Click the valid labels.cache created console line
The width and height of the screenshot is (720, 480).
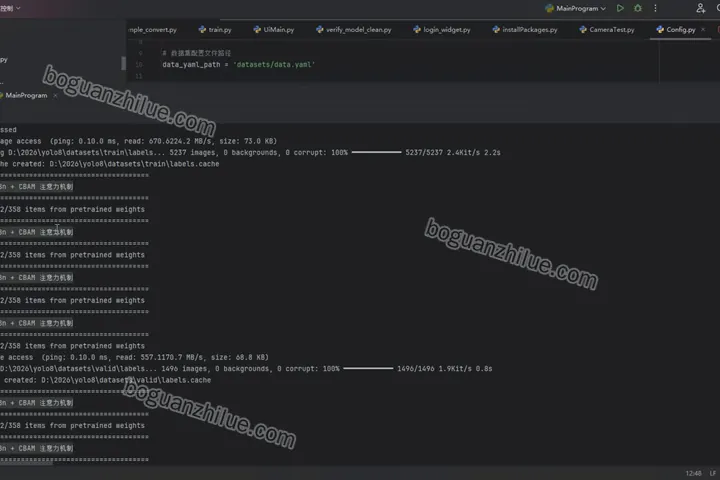(107, 380)
